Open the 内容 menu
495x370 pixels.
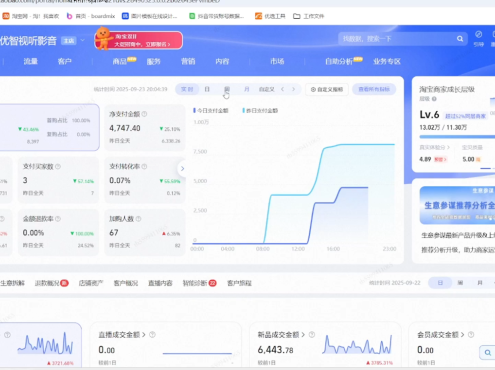tap(222, 61)
